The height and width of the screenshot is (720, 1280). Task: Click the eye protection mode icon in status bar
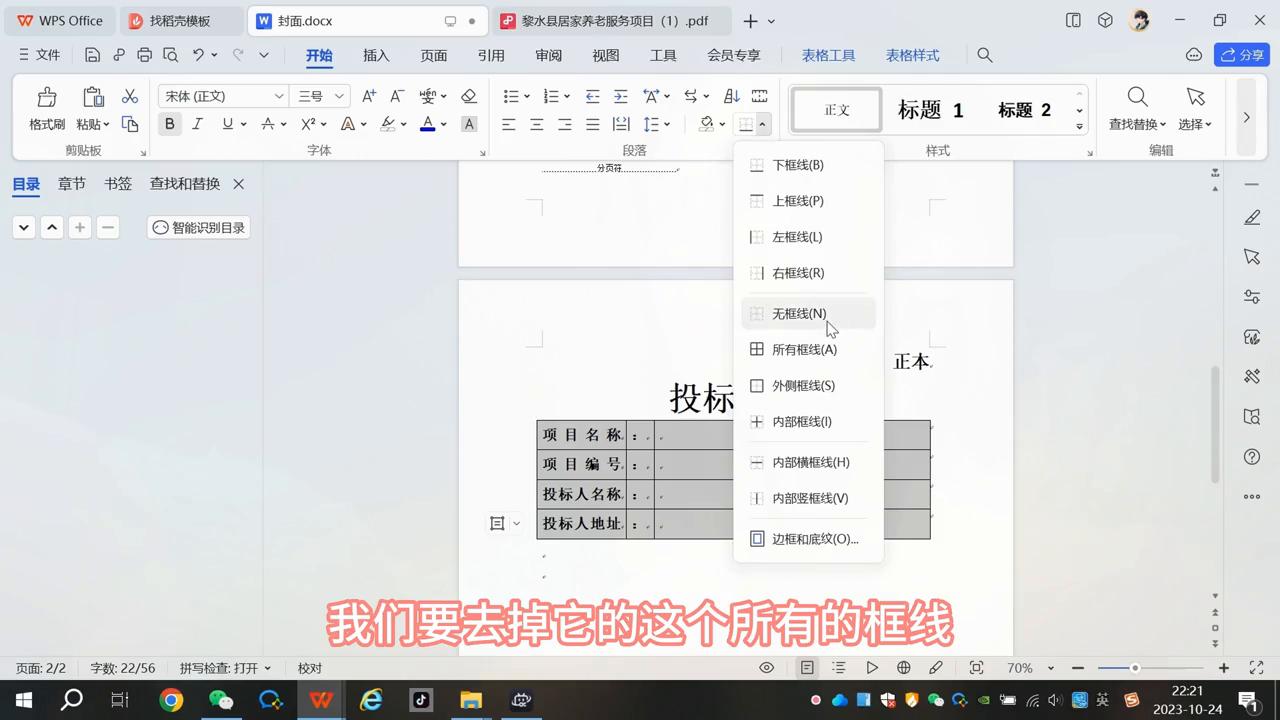pos(766,667)
